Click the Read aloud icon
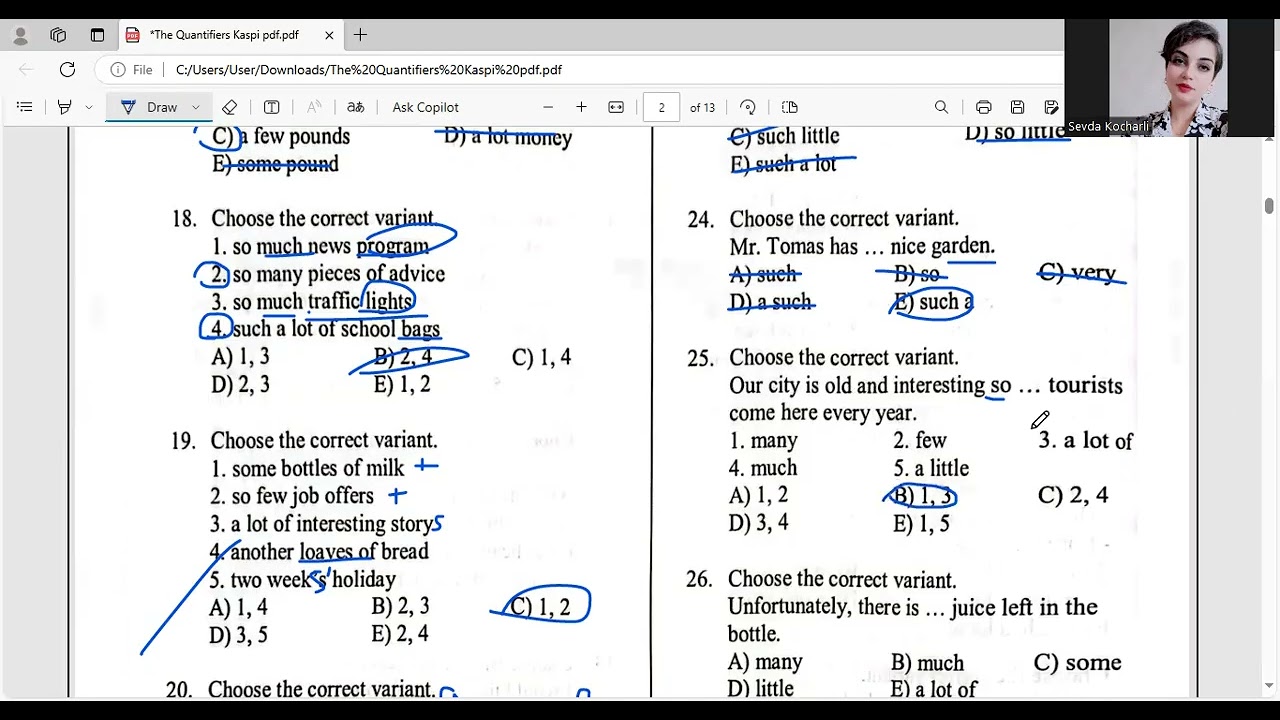The width and height of the screenshot is (1280, 720). pyautogui.click(x=314, y=107)
